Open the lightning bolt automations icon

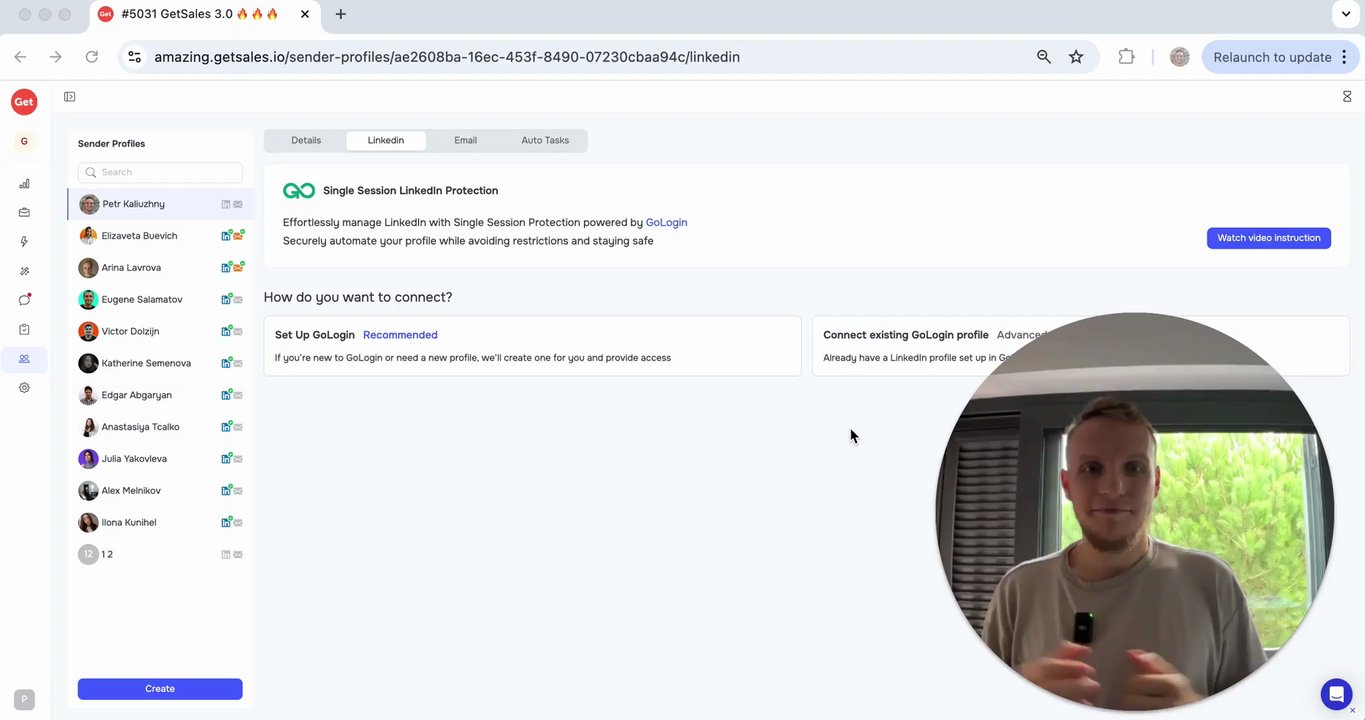(x=24, y=242)
